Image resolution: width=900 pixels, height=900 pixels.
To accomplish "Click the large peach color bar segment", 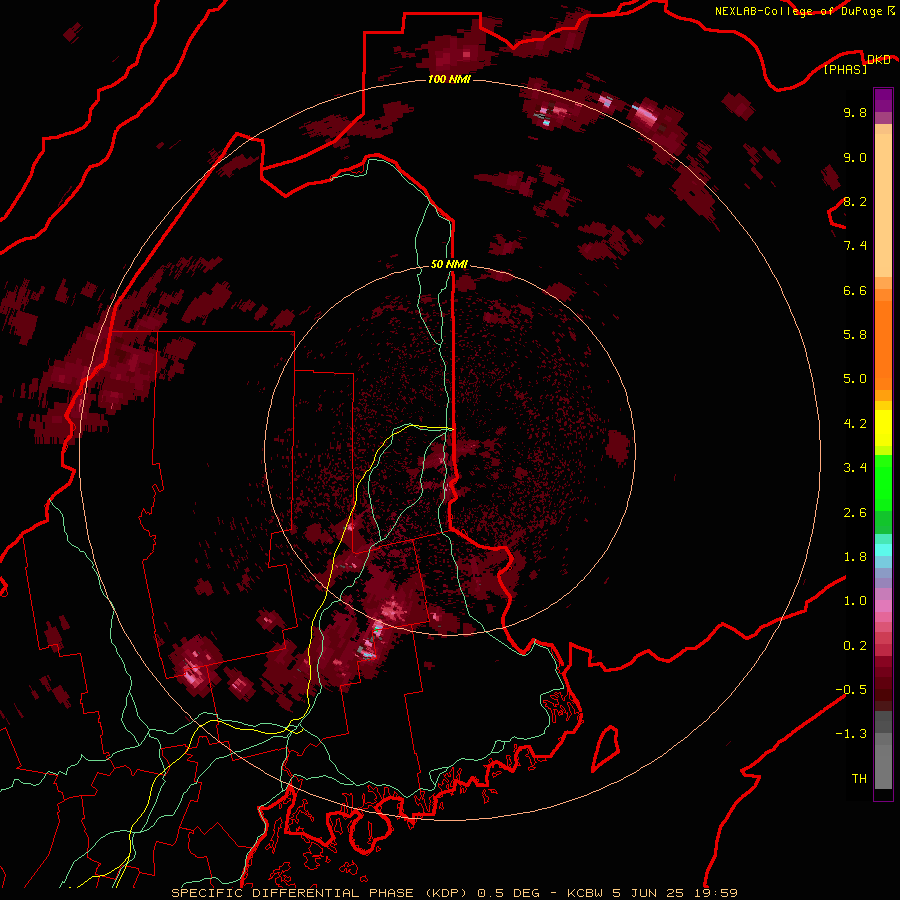I will 883,205.
